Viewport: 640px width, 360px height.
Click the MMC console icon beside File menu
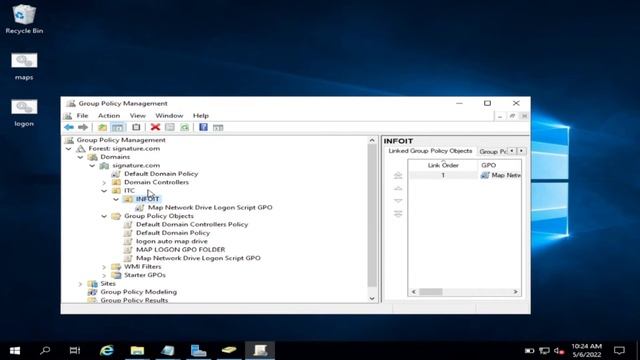pyautogui.click(x=68, y=116)
